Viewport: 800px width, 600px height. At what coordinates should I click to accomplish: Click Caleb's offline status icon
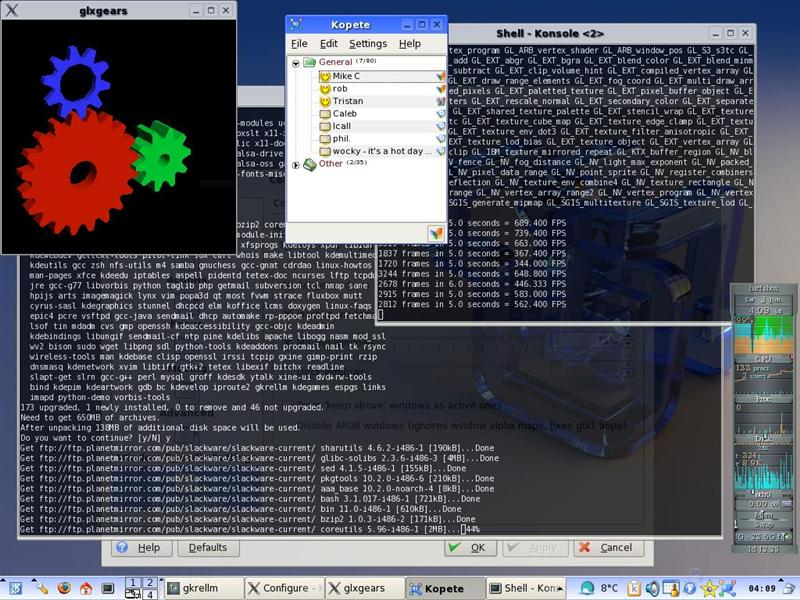(325, 114)
